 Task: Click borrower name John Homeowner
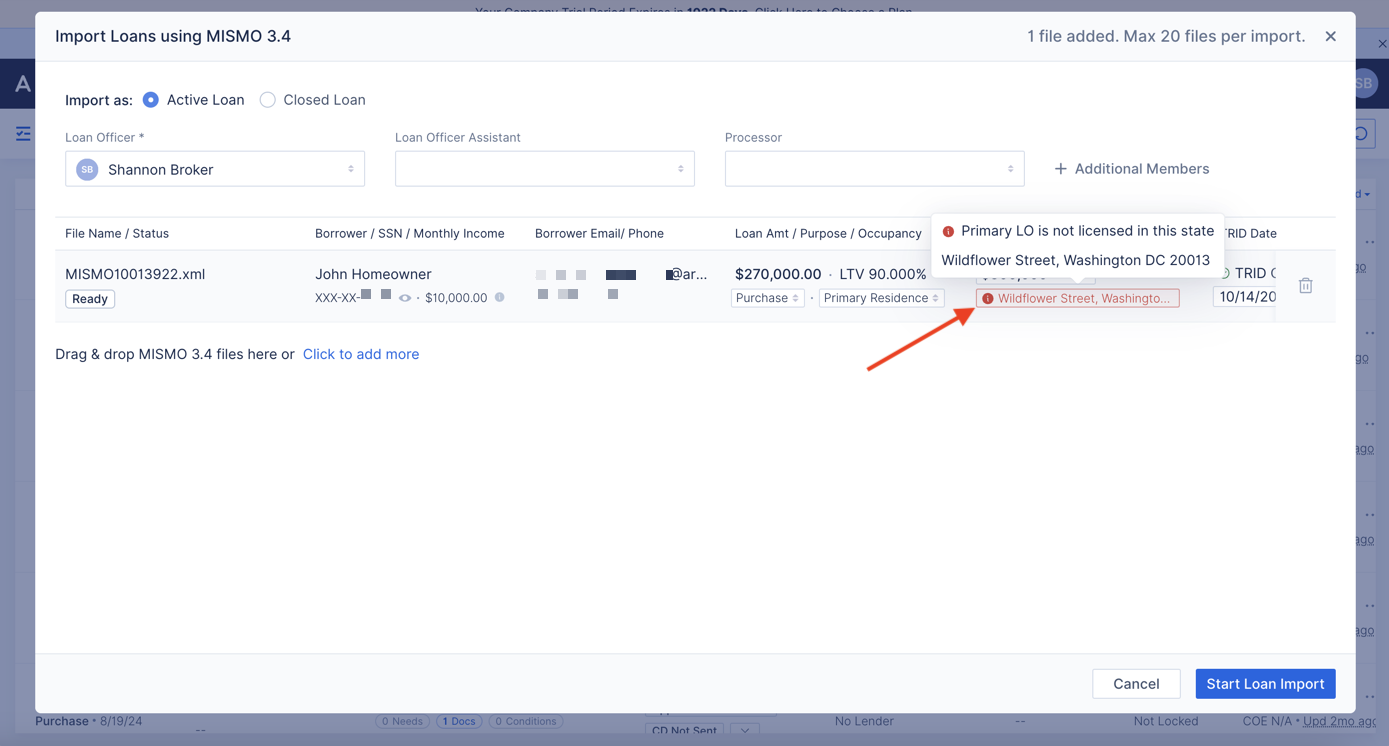pyautogui.click(x=373, y=274)
